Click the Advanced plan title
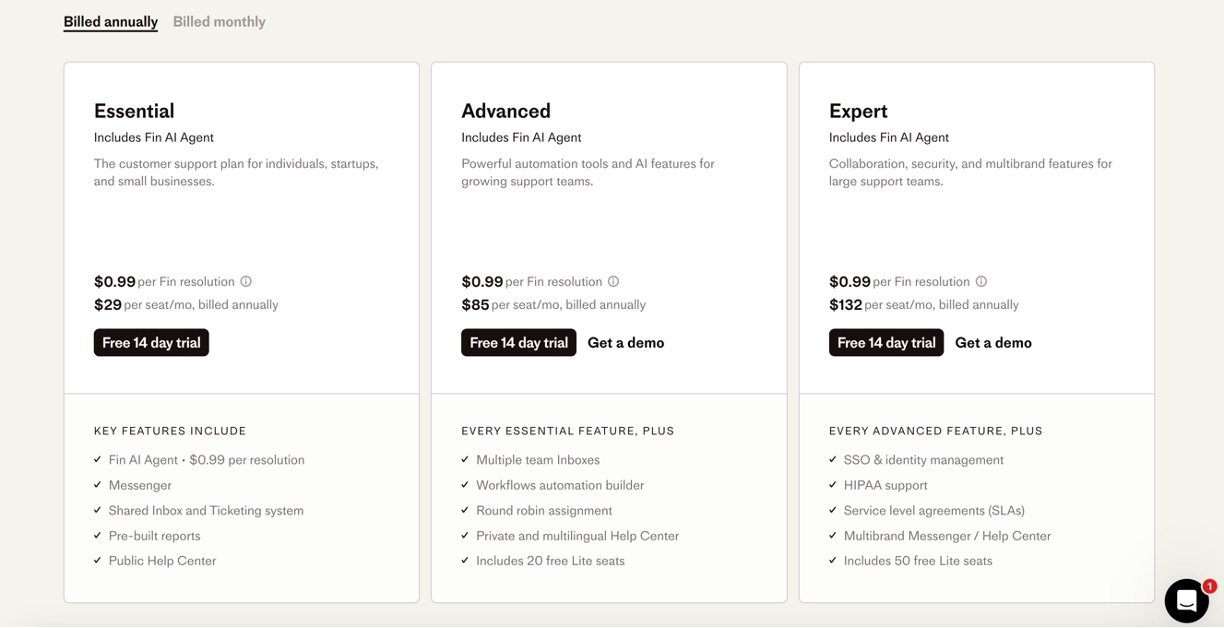 pos(506,111)
